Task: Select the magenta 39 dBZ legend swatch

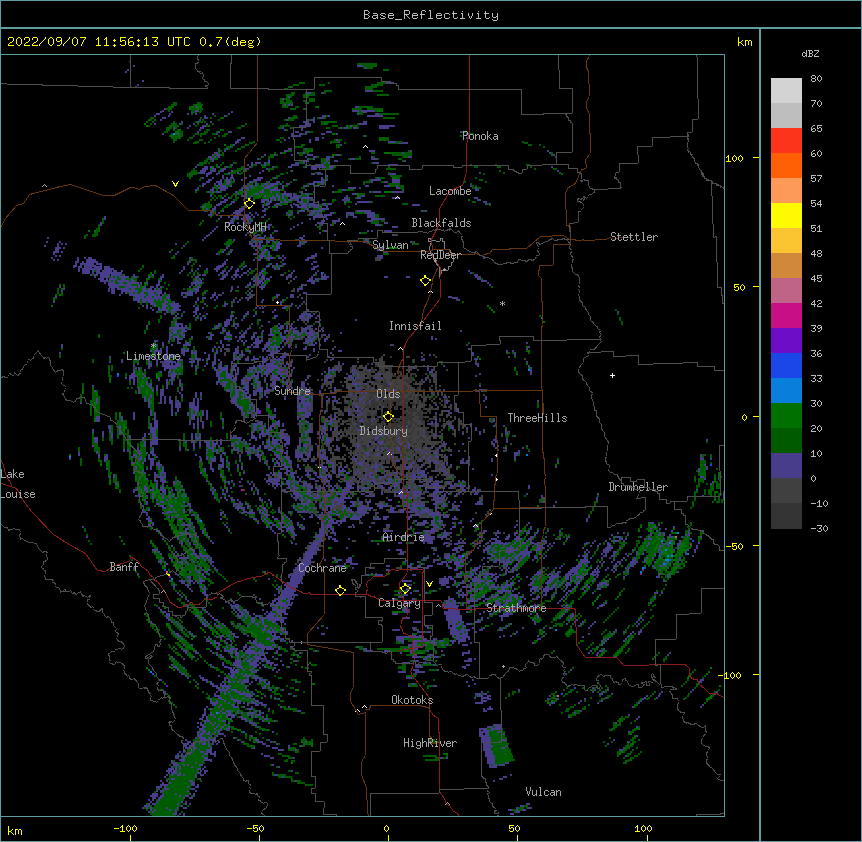Action: click(786, 315)
